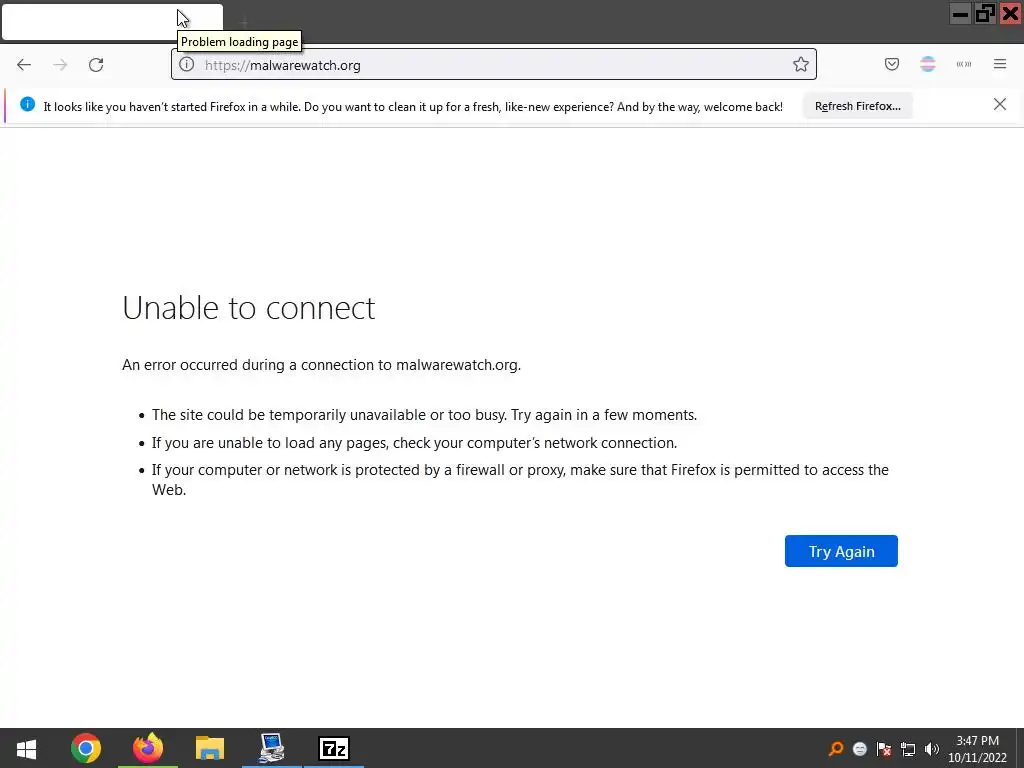Launch Google Chrome from the taskbar
The width and height of the screenshot is (1024, 768).
tap(86, 748)
